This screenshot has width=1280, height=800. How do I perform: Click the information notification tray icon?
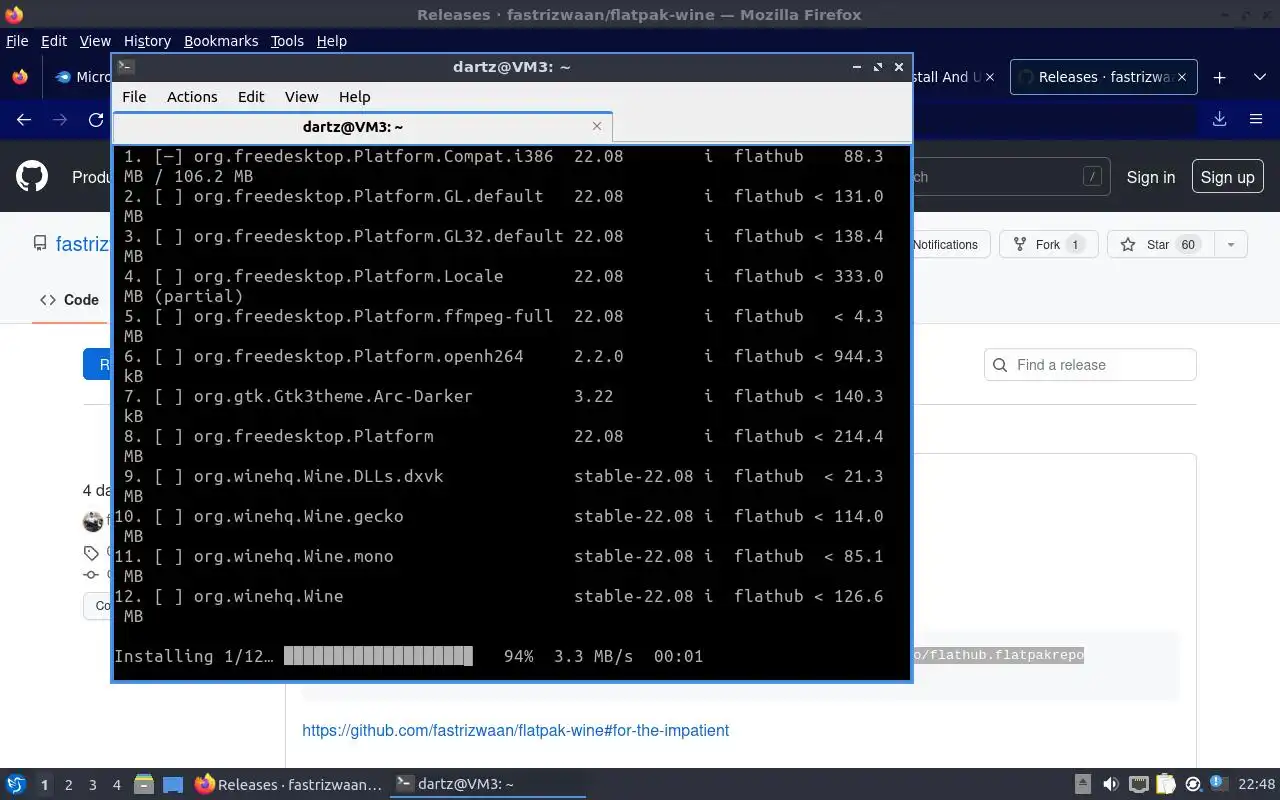(1219, 783)
